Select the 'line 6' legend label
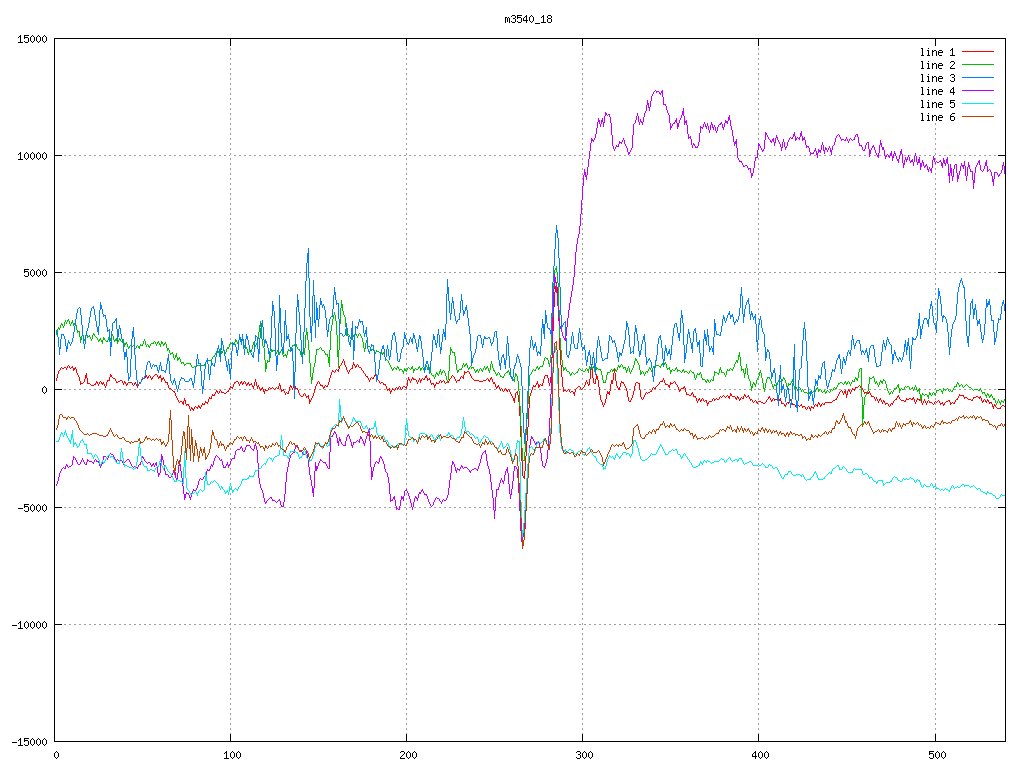 pos(937,117)
